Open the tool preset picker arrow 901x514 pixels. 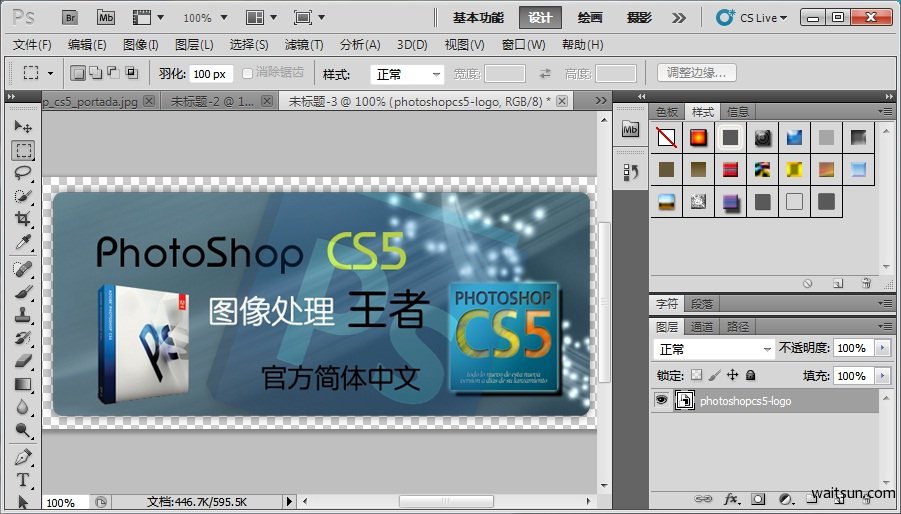[51, 74]
